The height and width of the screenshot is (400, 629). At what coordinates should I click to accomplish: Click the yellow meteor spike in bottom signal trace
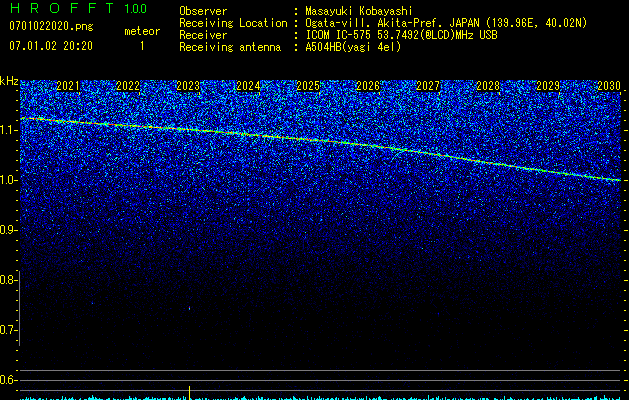point(189,392)
